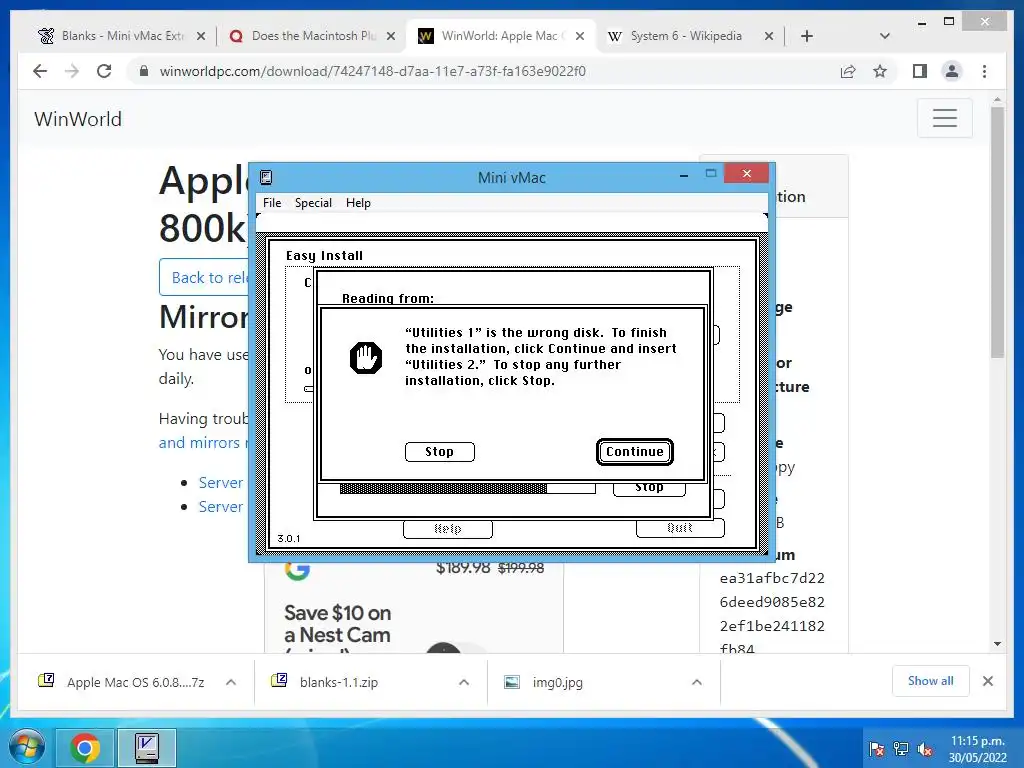
Task: Go back in Chrome
Action: 40,71
